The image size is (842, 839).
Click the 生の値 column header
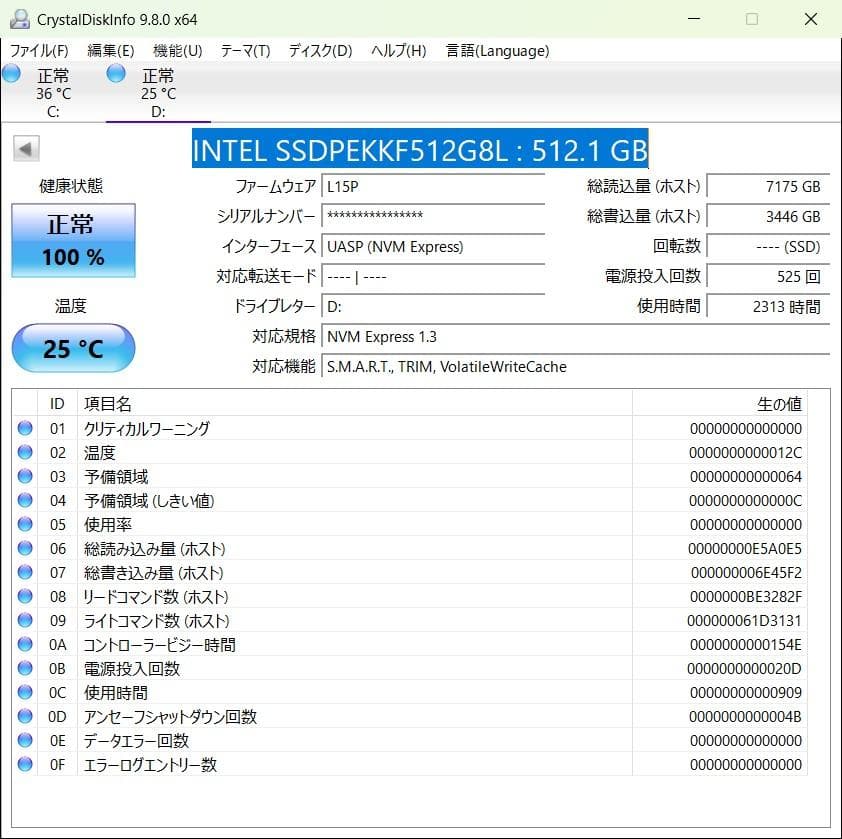[720, 403]
